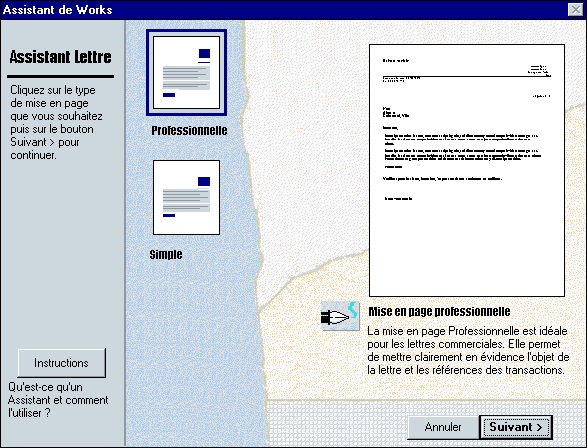Click the 'Mise en page professionnelle' heading
Image resolution: width=587 pixels, height=448 pixels.
[x=439, y=311]
